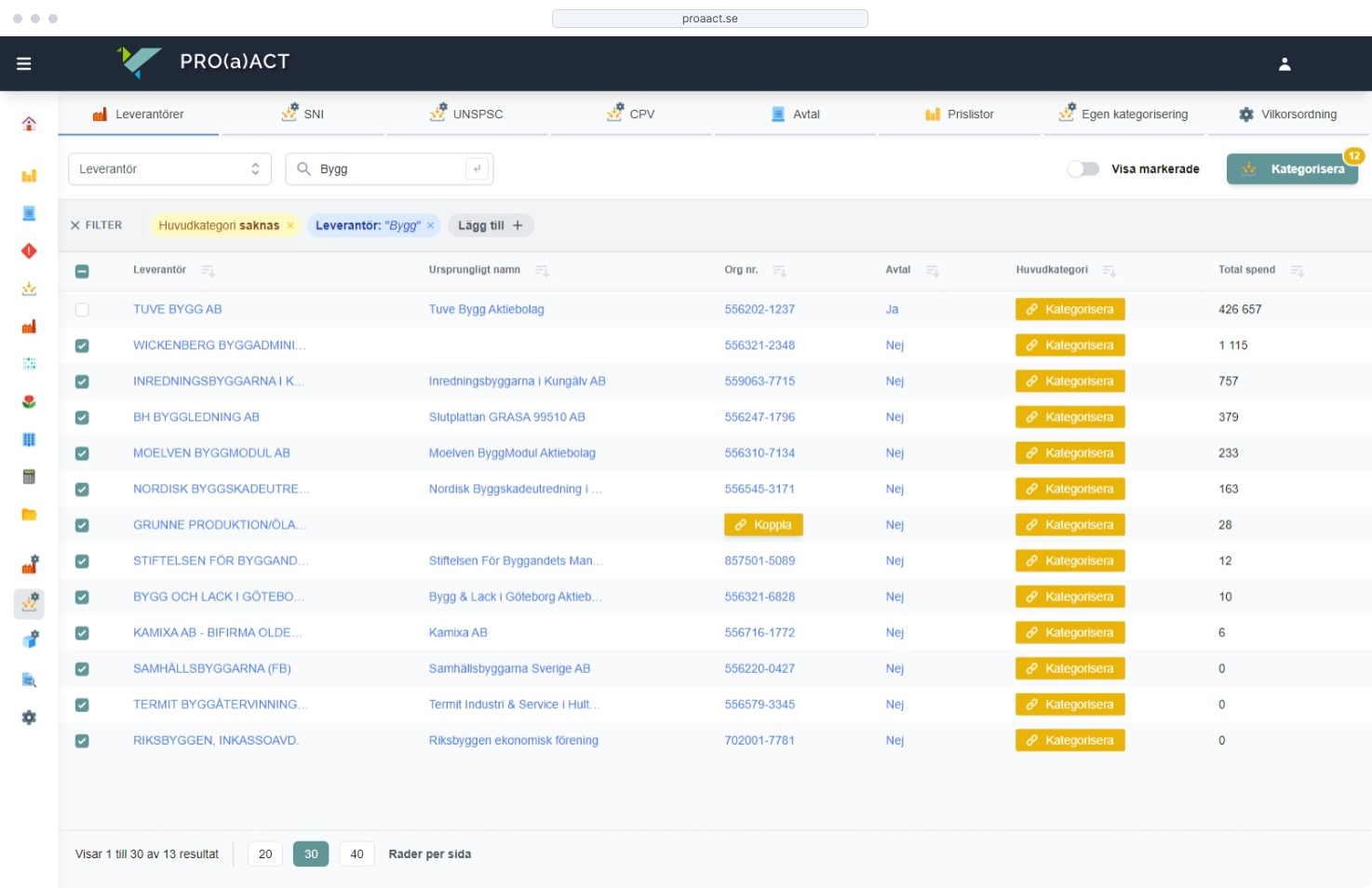Sort by Leverantör column icon

click(x=208, y=271)
